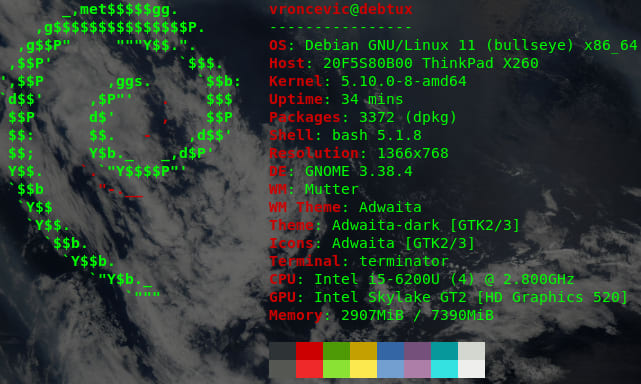The image size is (641, 384).
Task: Click the bright red color block
Action: pos(309,369)
